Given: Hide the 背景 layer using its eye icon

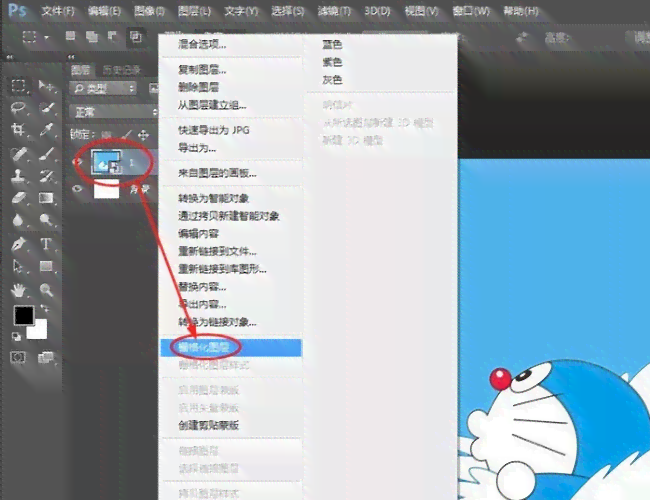Looking at the screenshot, I should 77,189.
